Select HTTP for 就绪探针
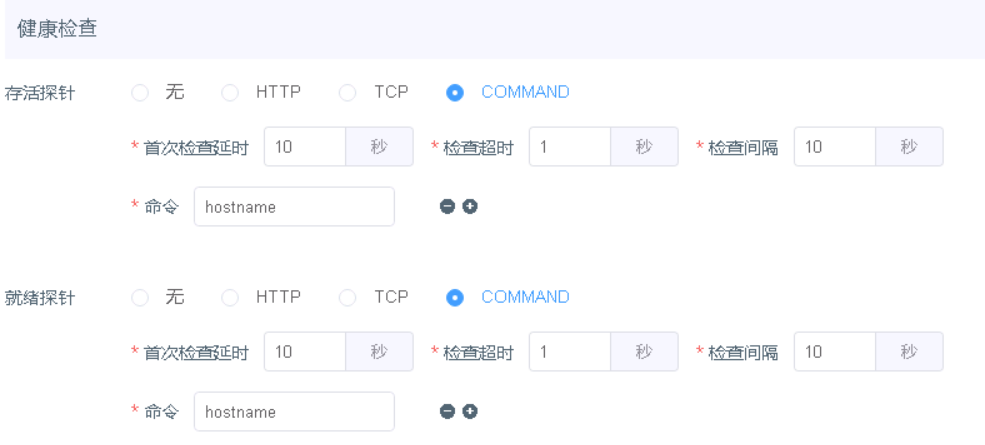985x445 pixels. (x=230, y=297)
